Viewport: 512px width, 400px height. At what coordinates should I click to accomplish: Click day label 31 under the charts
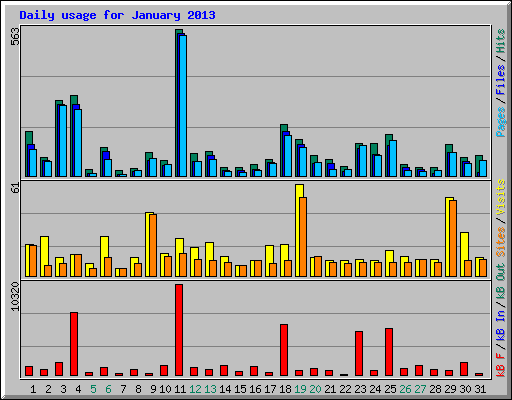pyautogui.click(x=480, y=389)
